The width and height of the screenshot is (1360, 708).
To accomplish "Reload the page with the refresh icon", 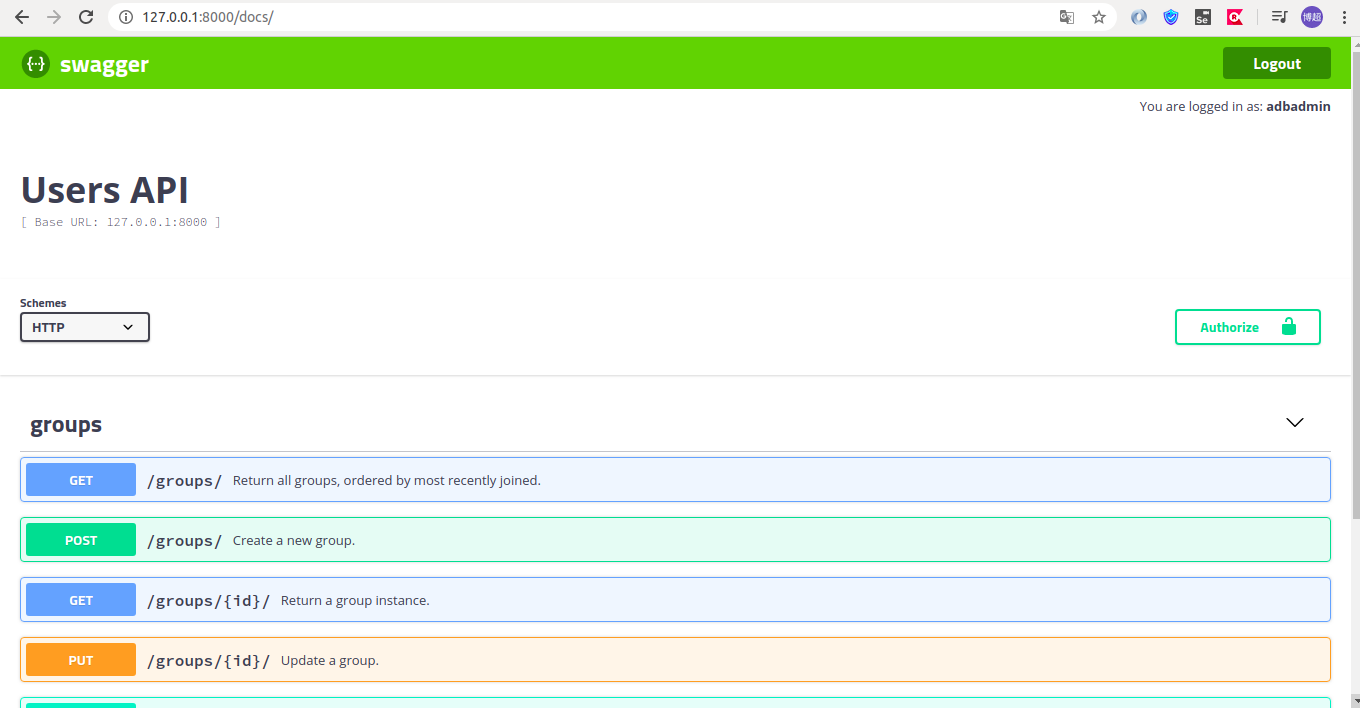I will pyautogui.click(x=86, y=17).
